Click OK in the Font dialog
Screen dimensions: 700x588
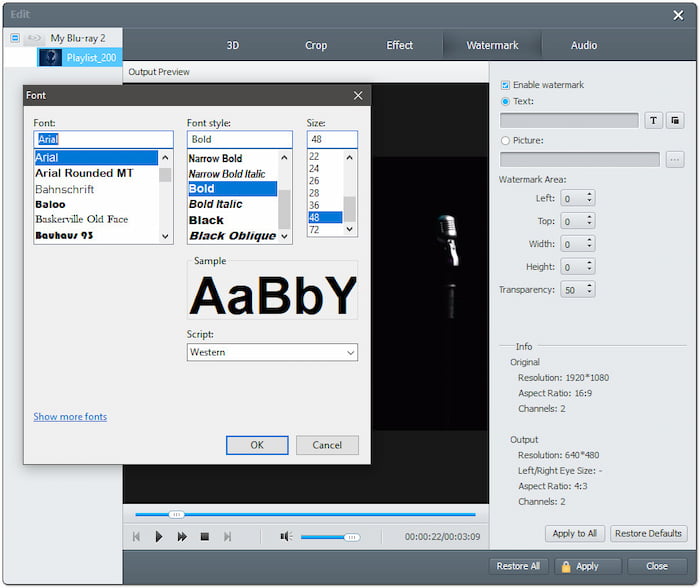coord(257,445)
